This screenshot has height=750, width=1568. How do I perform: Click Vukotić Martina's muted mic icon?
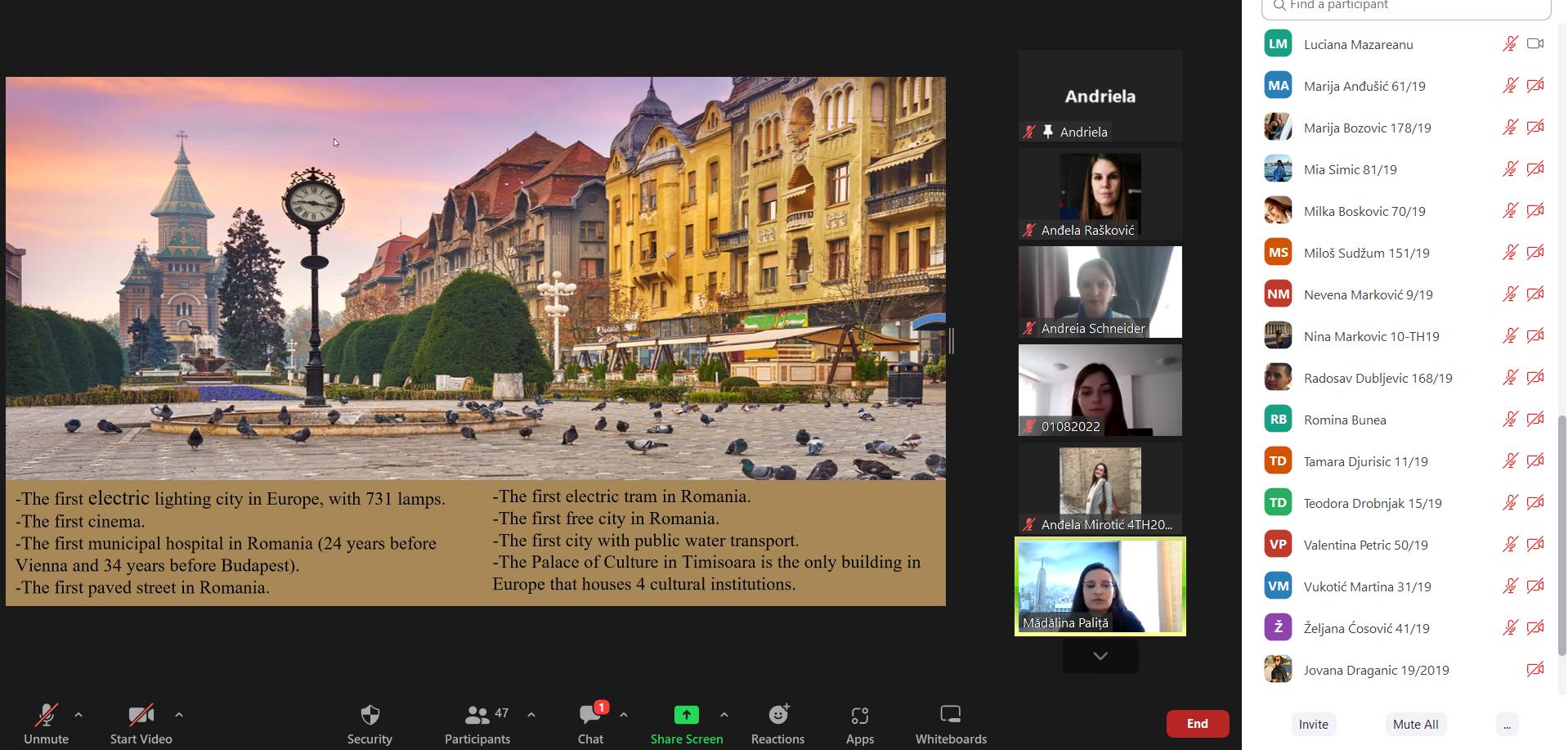1510,586
